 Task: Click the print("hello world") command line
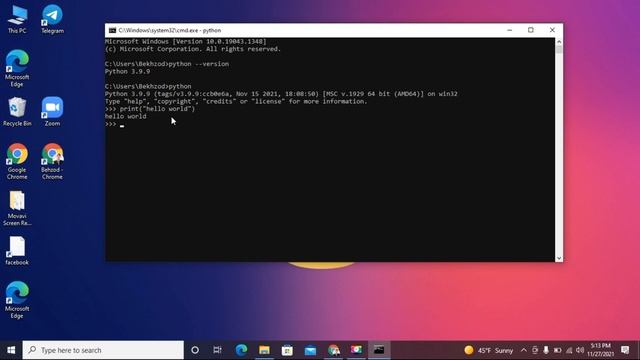150,109
